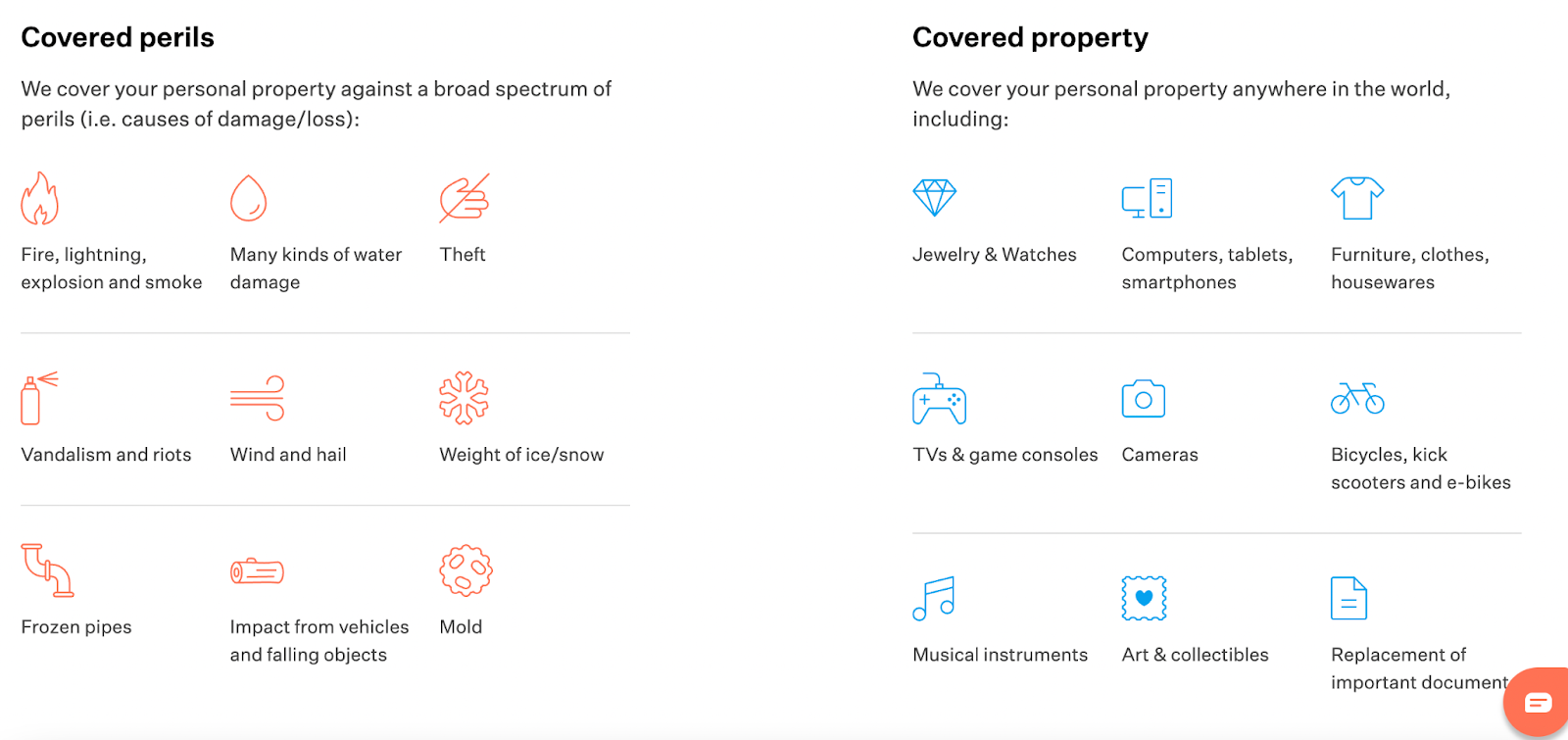
Task: Select the wind and hail icon
Action: [257, 396]
